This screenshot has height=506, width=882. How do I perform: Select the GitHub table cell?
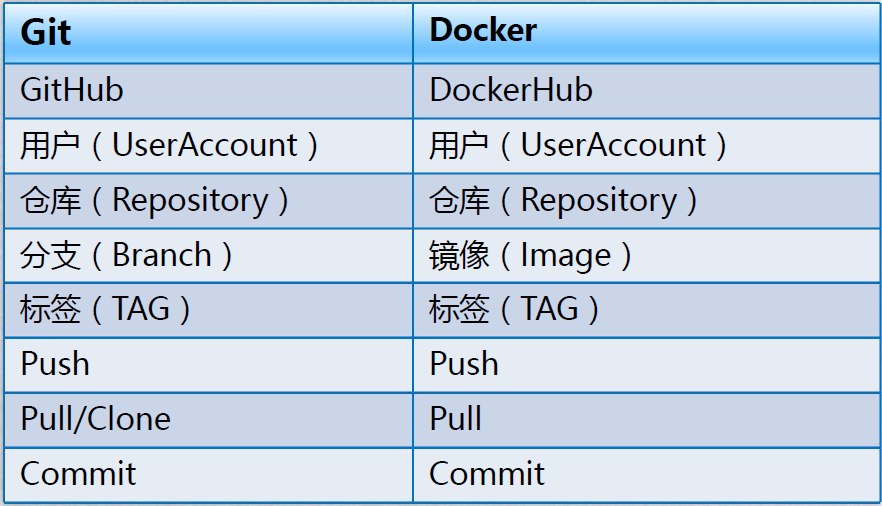pyautogui.click(x=72, y=90)
